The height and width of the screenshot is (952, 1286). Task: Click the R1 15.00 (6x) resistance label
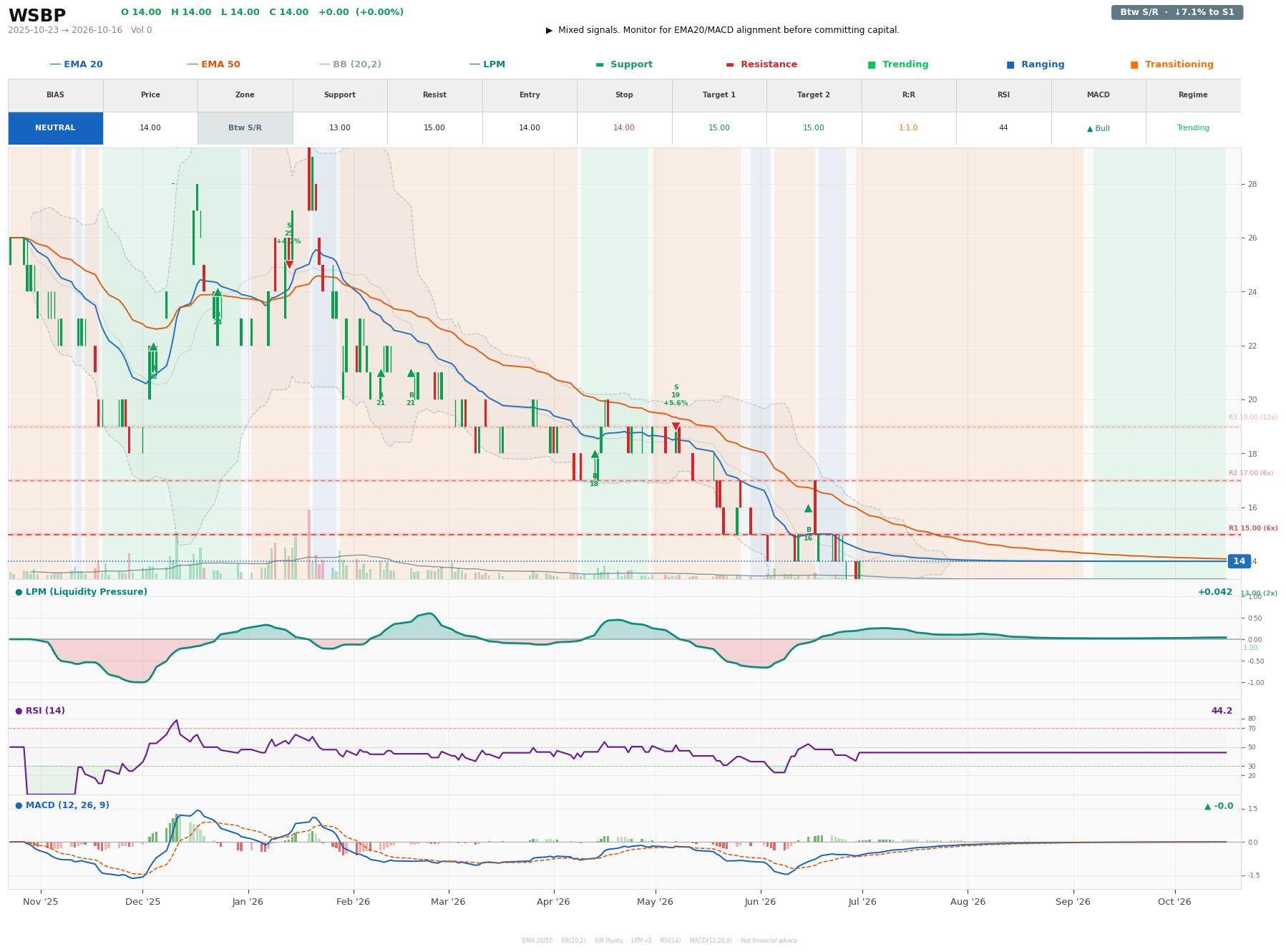pos(1253,528)
